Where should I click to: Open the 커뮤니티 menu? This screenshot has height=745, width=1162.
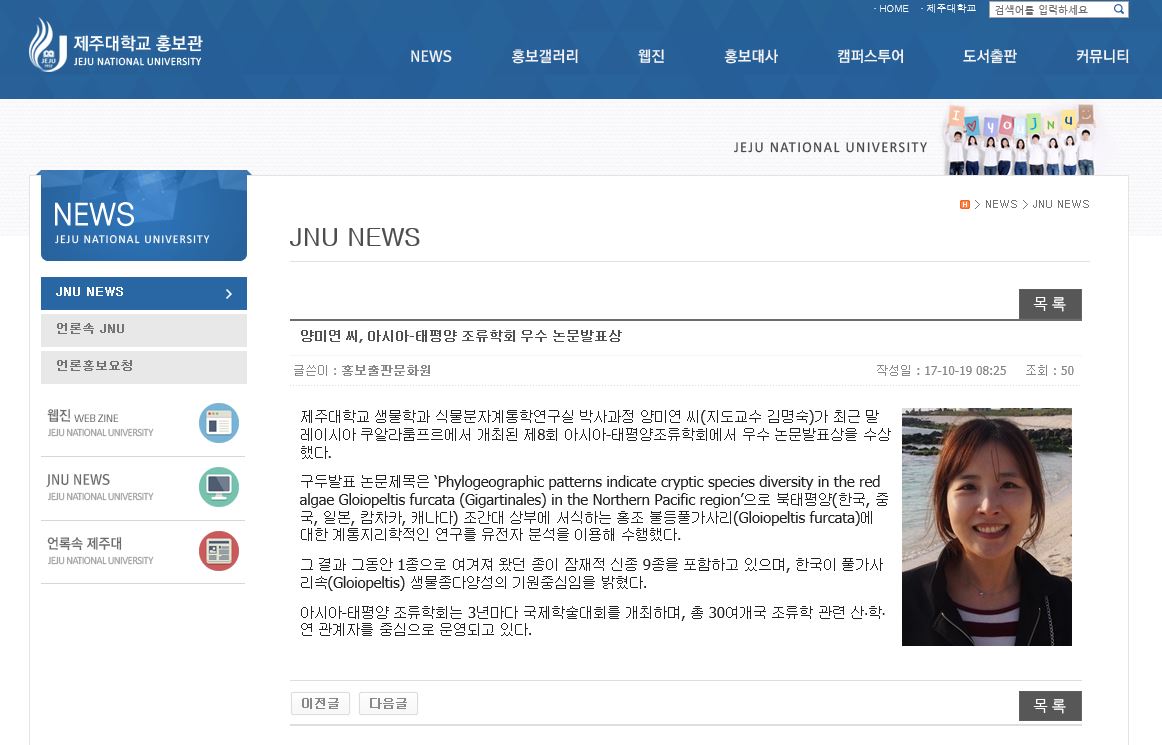pyautogui.click(x=1101, y=57)
